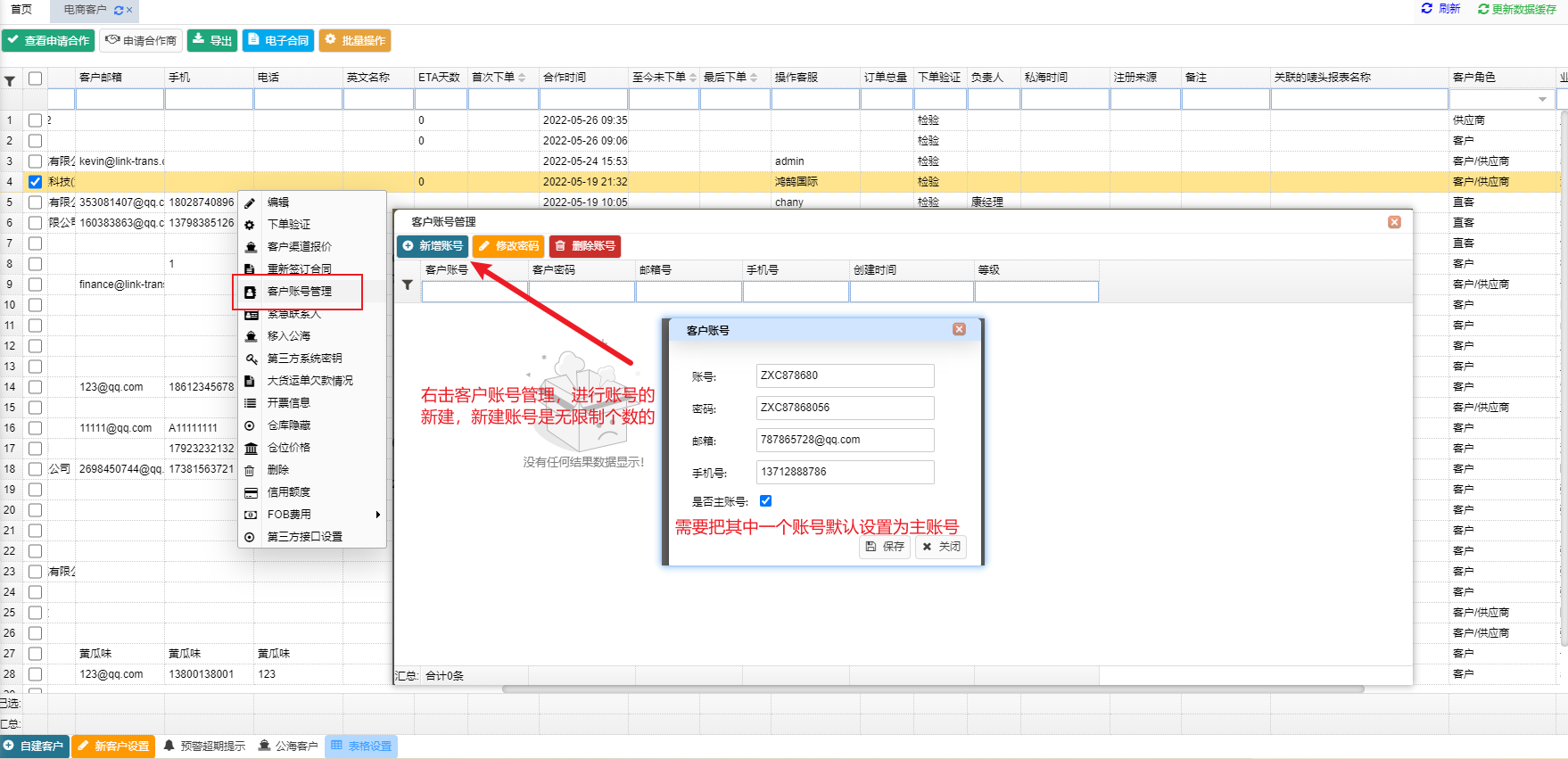This screenshot has height=759, width=1568.
Task: Choose 移入公海 from context menu
Action: click(288, 336)
